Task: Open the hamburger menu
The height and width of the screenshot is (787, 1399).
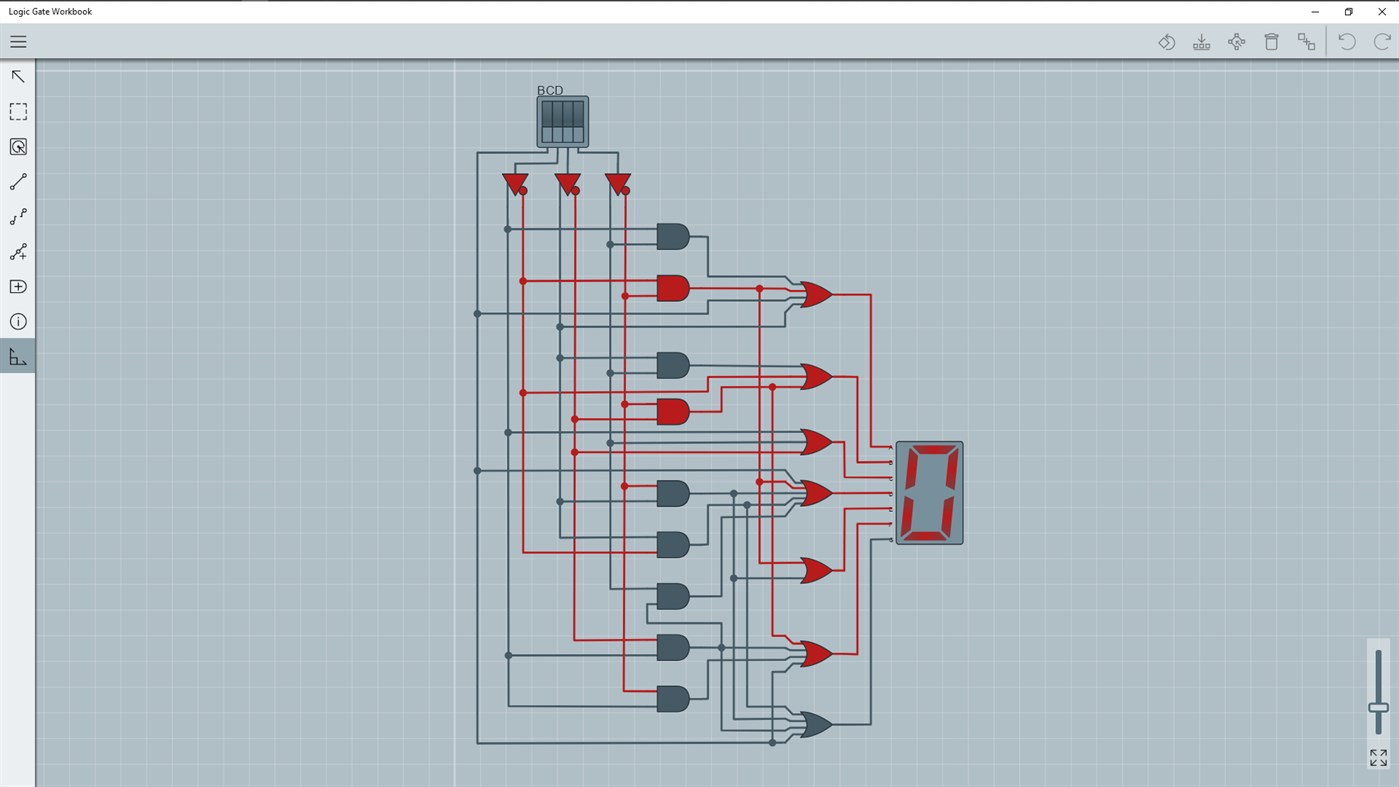Action: pos(18,41)
